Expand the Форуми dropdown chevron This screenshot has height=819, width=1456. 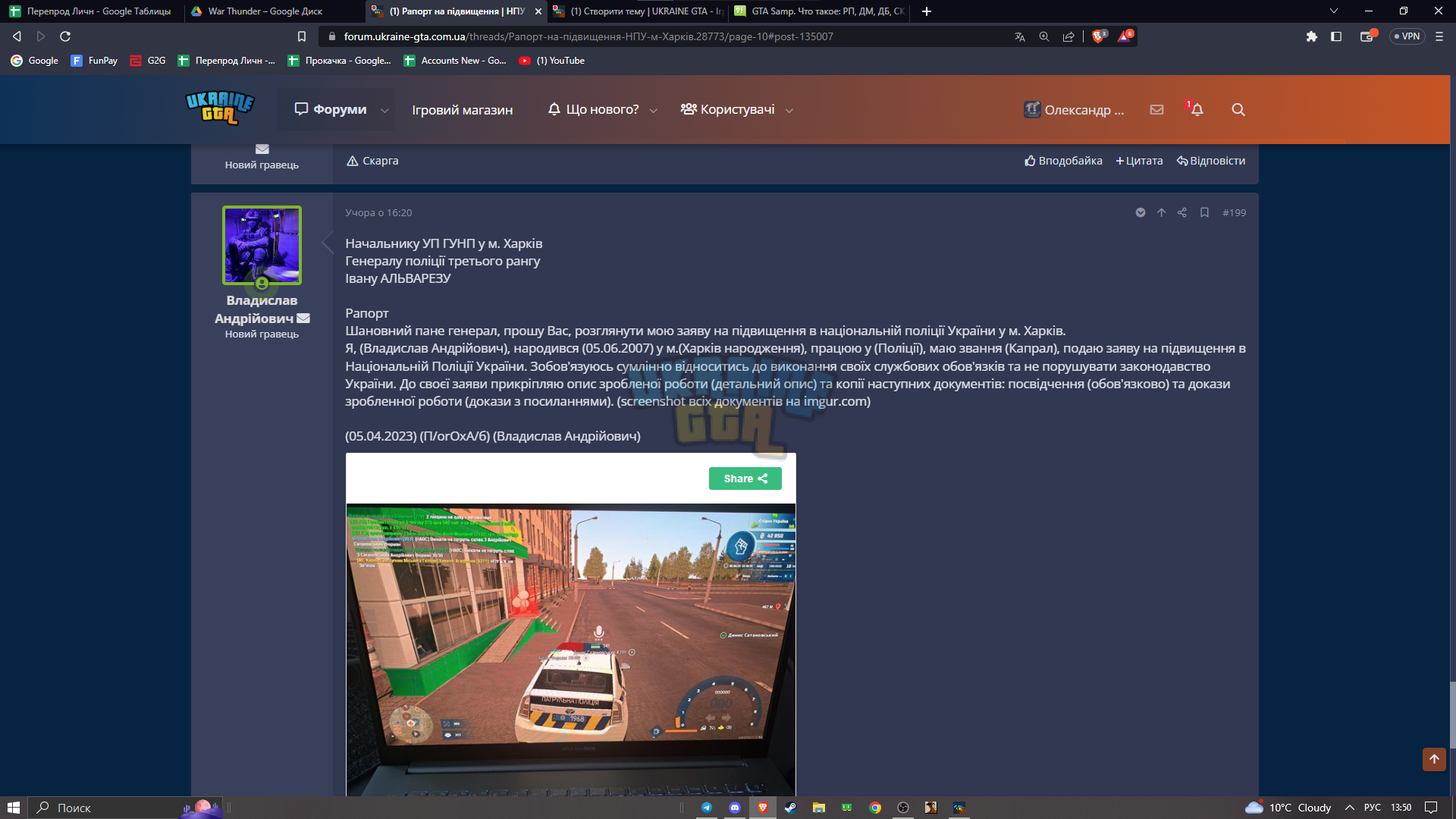[384, 111]
